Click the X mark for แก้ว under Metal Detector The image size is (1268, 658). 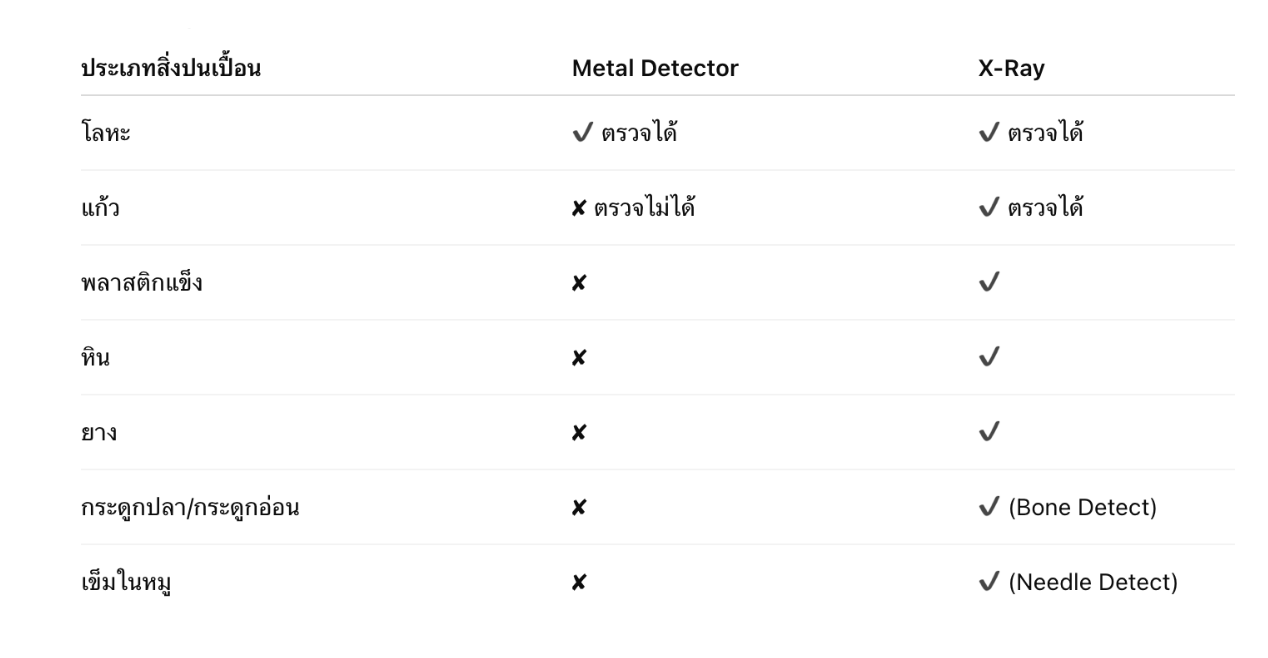[x=579, y=208]
